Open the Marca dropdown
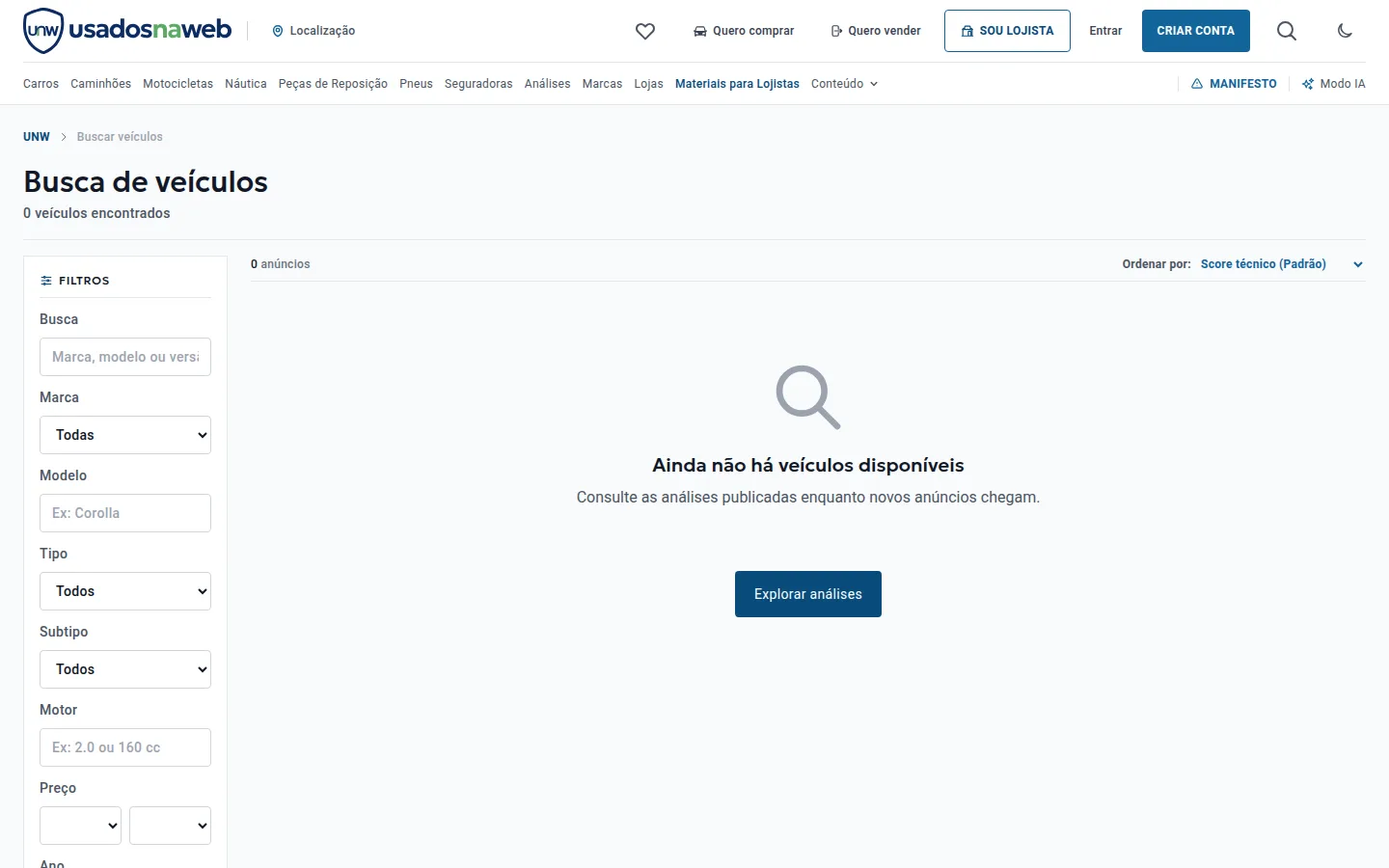The image size is (1389, 868). click(x=125, y=435)
